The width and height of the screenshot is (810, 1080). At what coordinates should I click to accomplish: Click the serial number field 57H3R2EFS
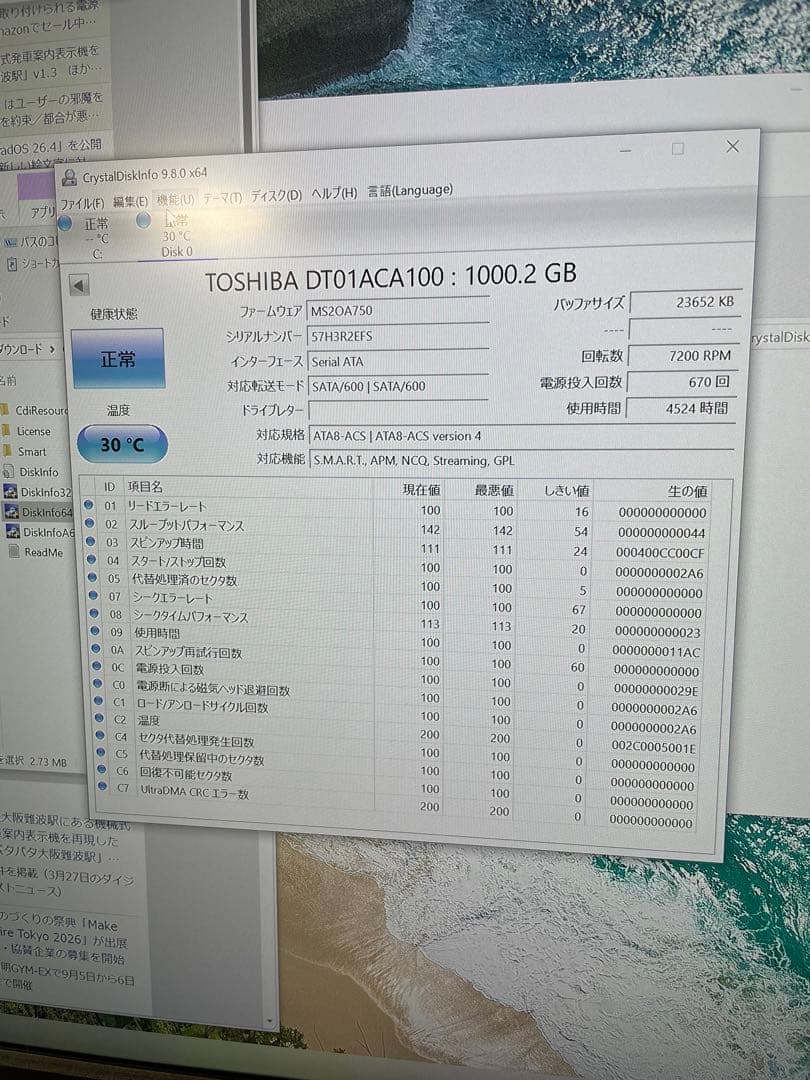coord(397,335)
